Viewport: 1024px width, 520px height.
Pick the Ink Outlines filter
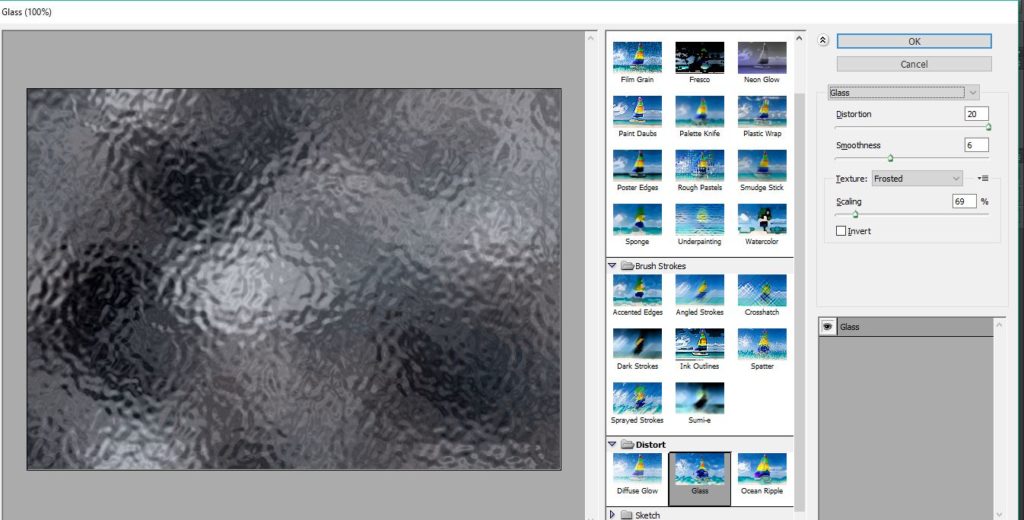tap(699, 344)
